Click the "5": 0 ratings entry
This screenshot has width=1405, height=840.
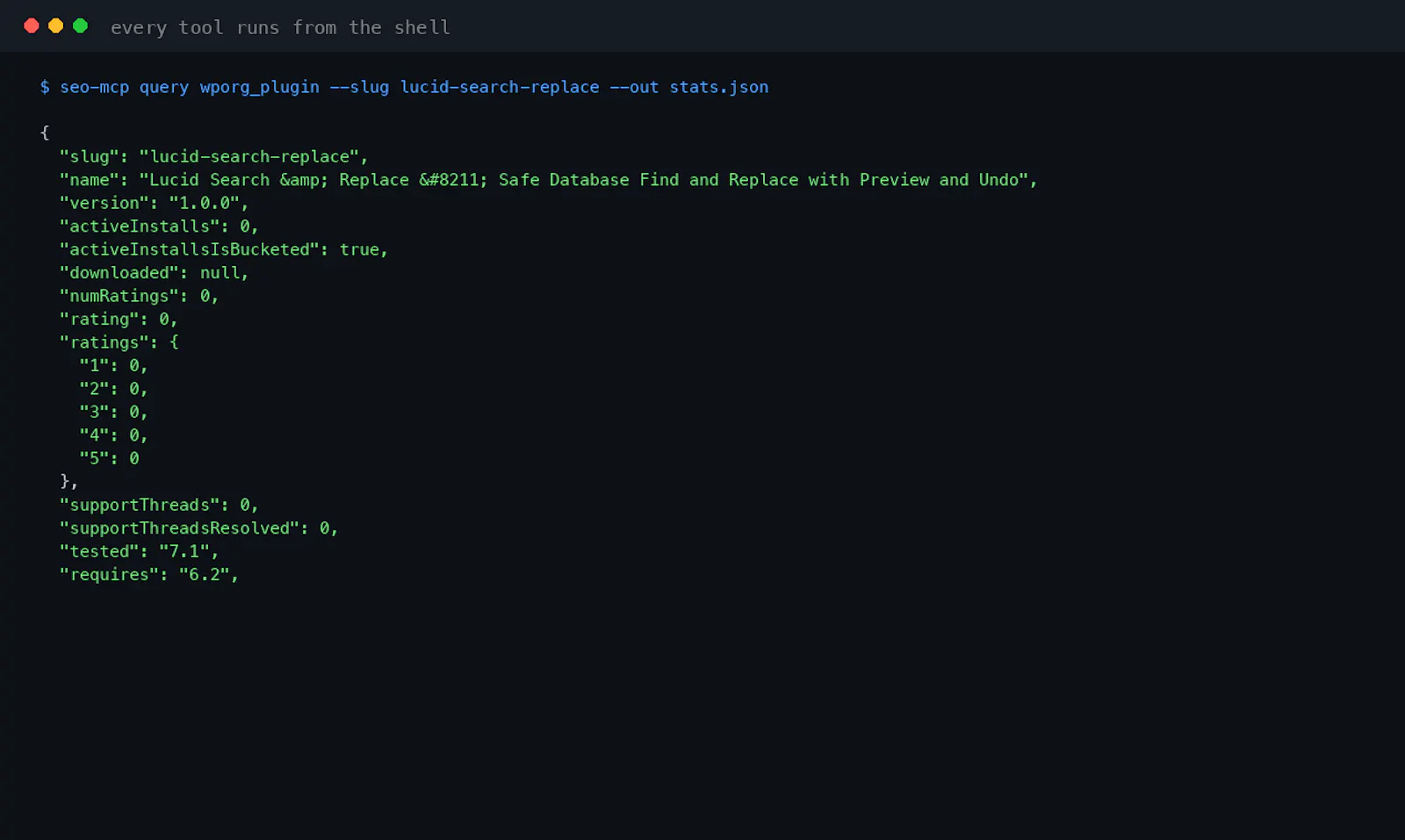(109, 458)
